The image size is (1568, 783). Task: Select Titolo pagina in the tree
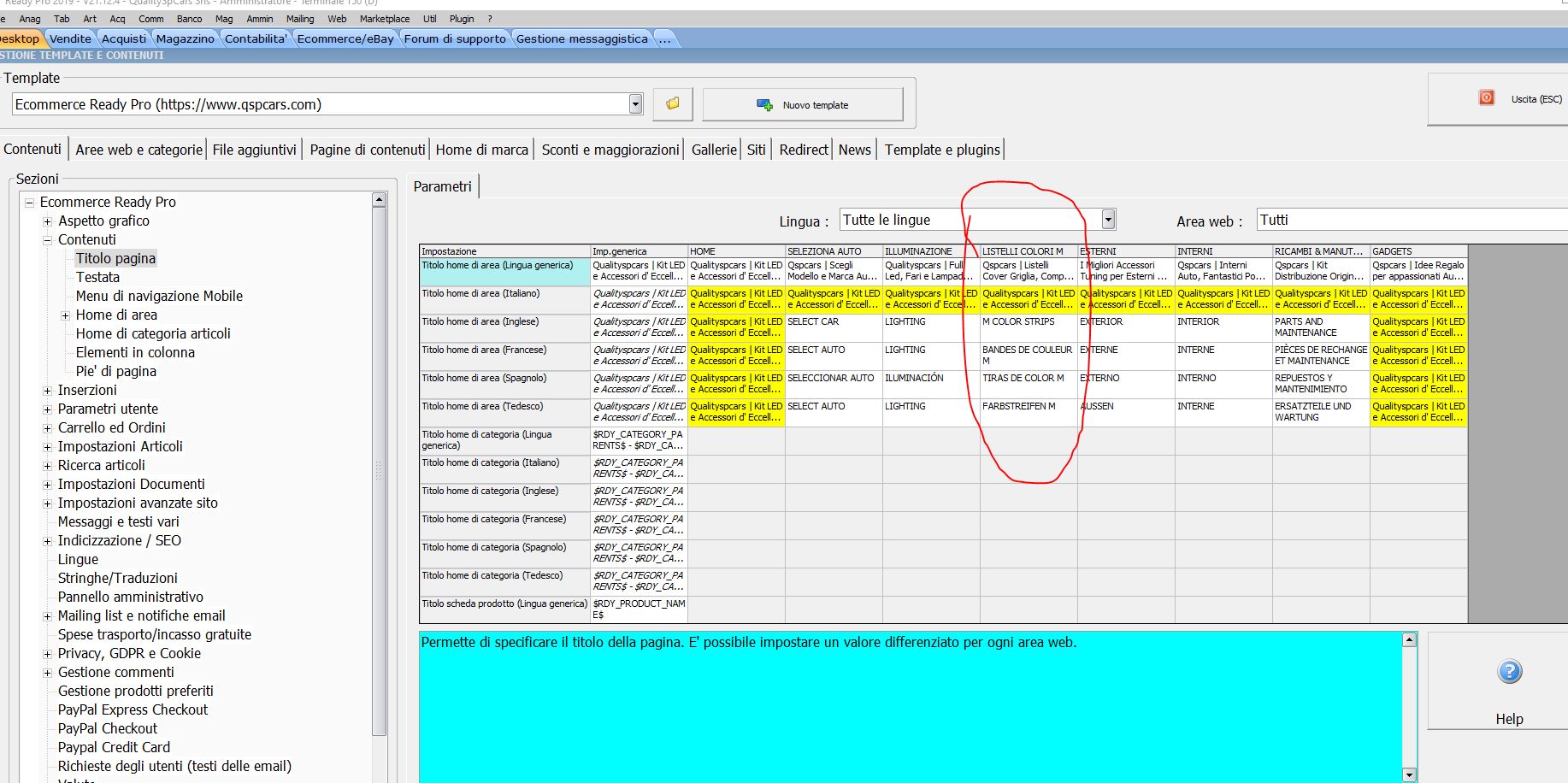coord(115,258)
